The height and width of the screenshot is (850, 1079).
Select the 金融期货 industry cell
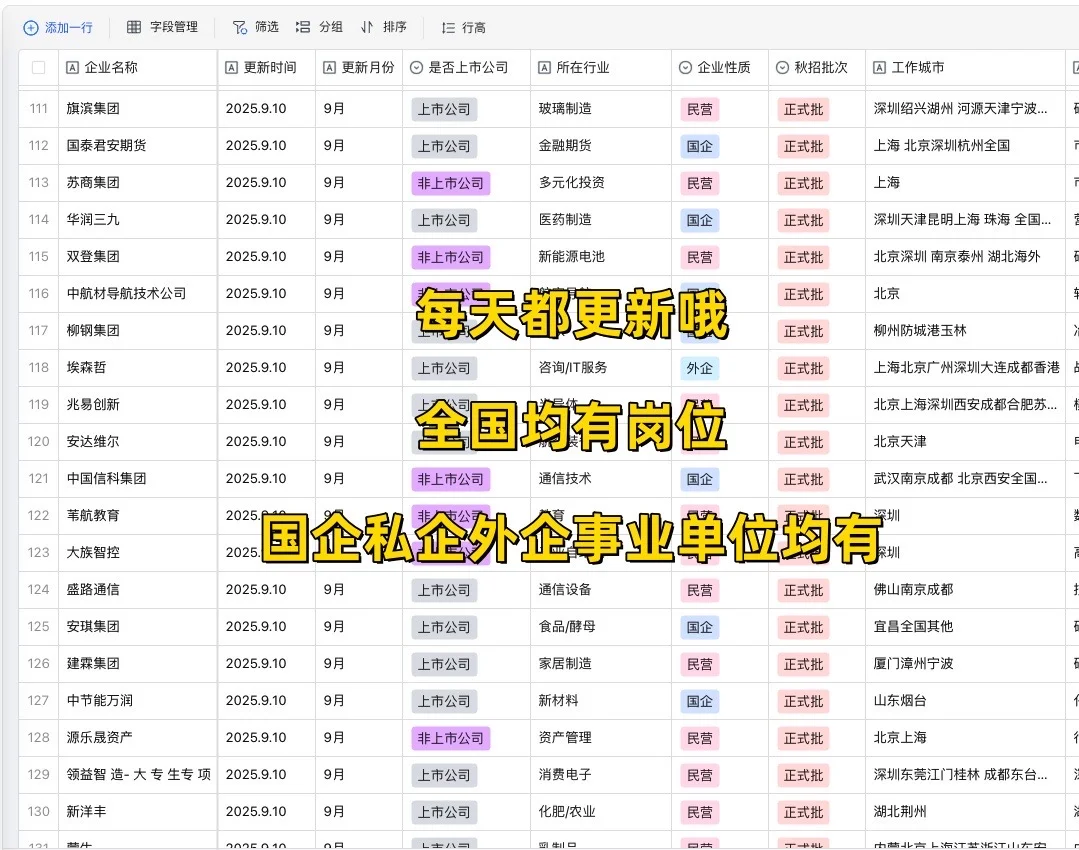601,146
